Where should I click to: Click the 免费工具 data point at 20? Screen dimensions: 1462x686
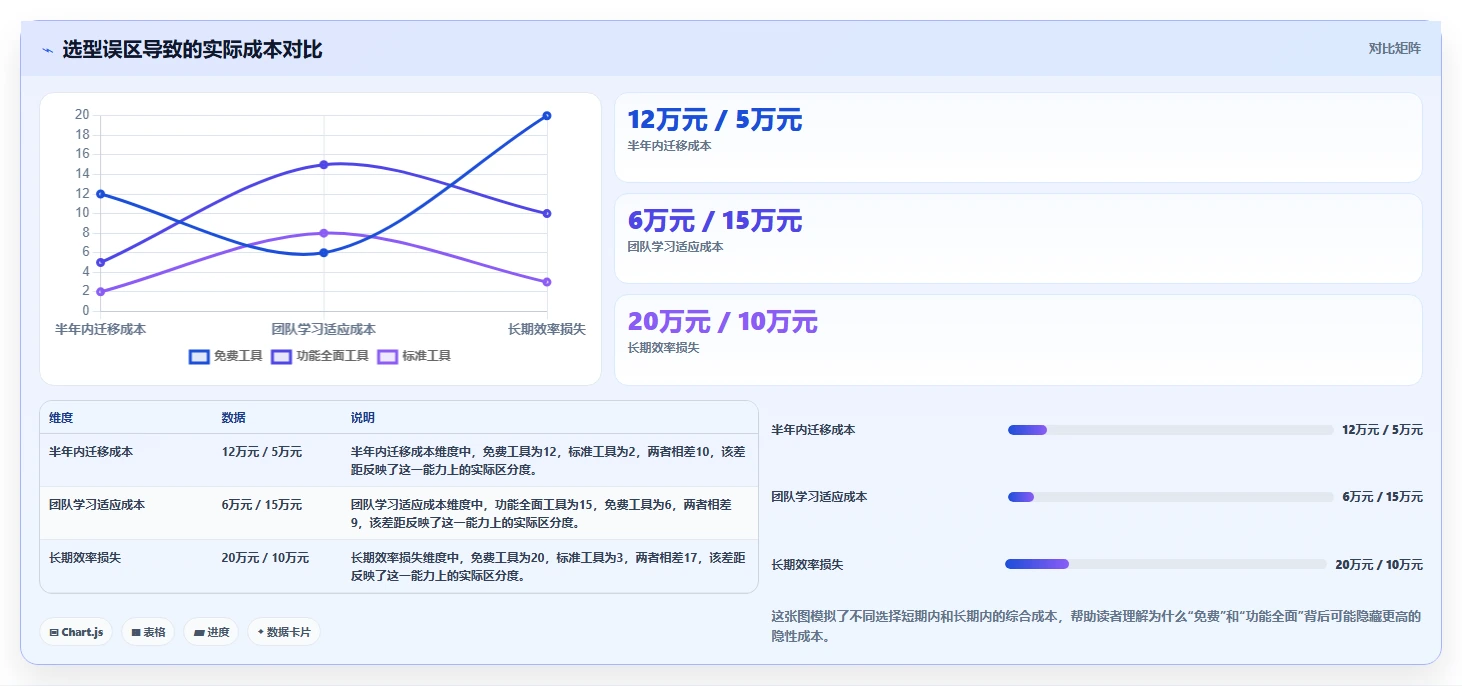[x=547, y=116]
